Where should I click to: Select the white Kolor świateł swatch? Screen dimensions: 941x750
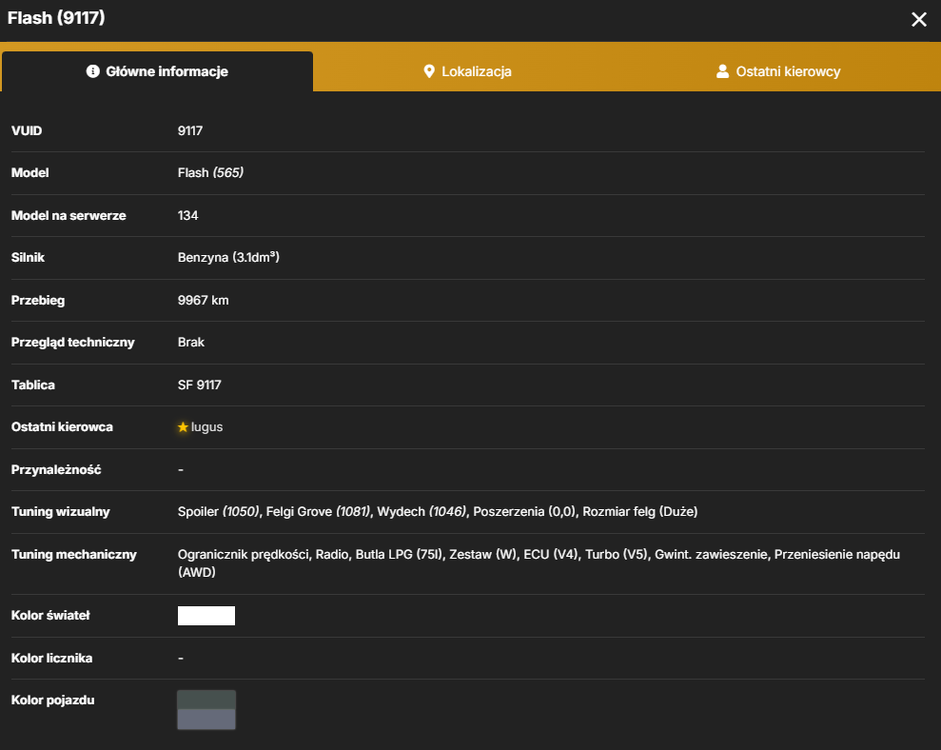point(206,616)
